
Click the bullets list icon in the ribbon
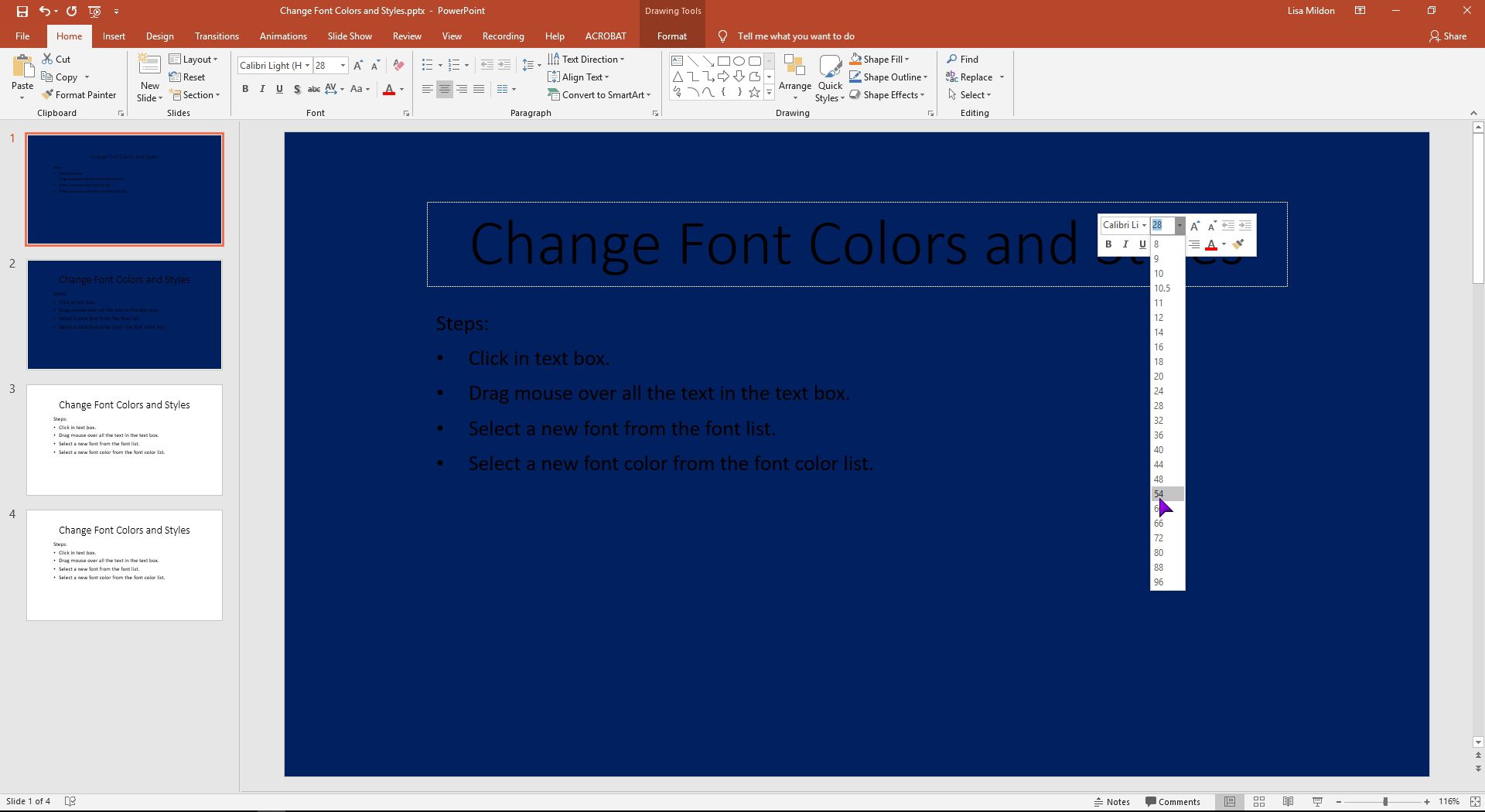pyautogui.click(x=427, y=65)
